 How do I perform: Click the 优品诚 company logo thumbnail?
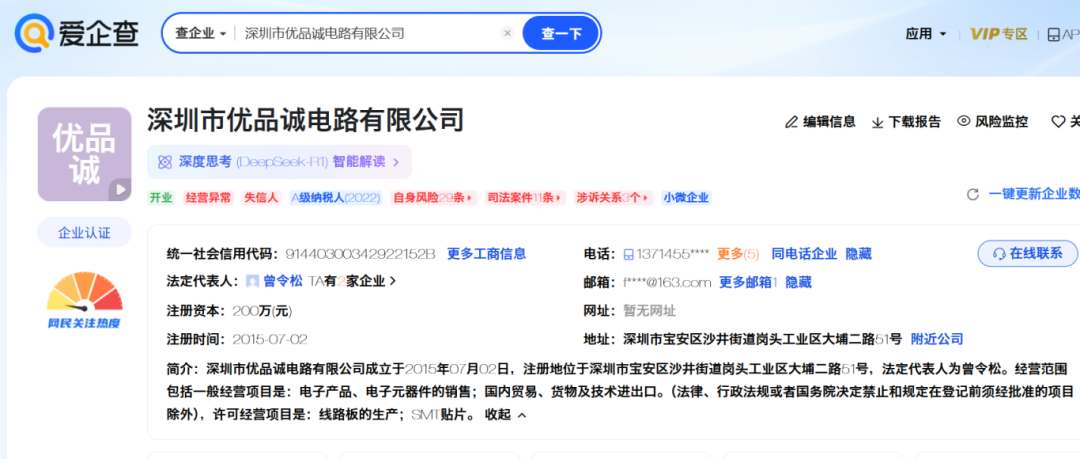[x=84, y=154]
